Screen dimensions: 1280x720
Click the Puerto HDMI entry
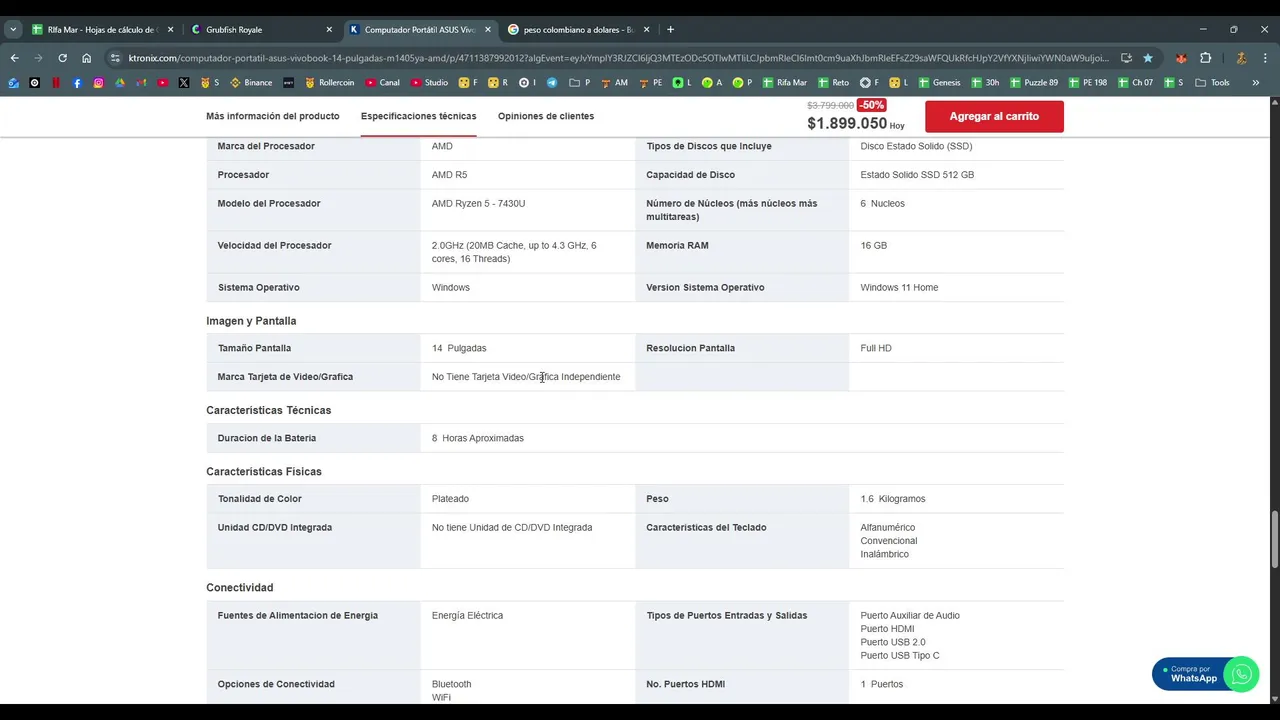click(x=889, y=629)
